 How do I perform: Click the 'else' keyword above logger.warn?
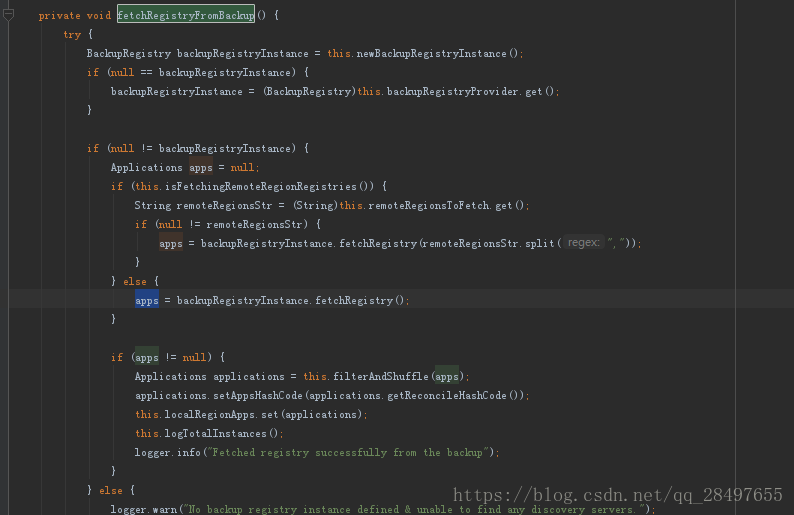point(111,491)
